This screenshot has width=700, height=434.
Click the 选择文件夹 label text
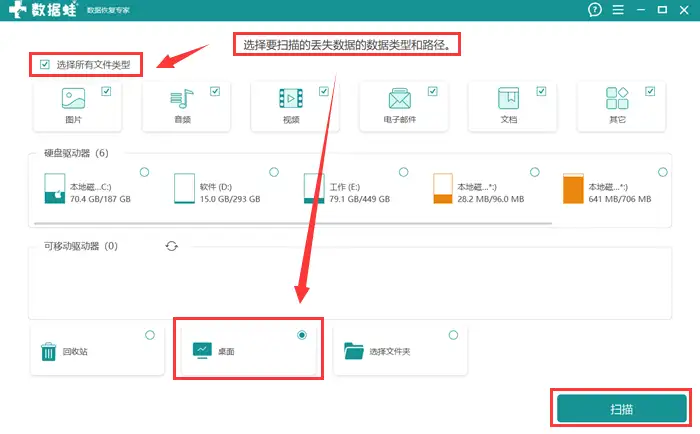tap(390, 352)
